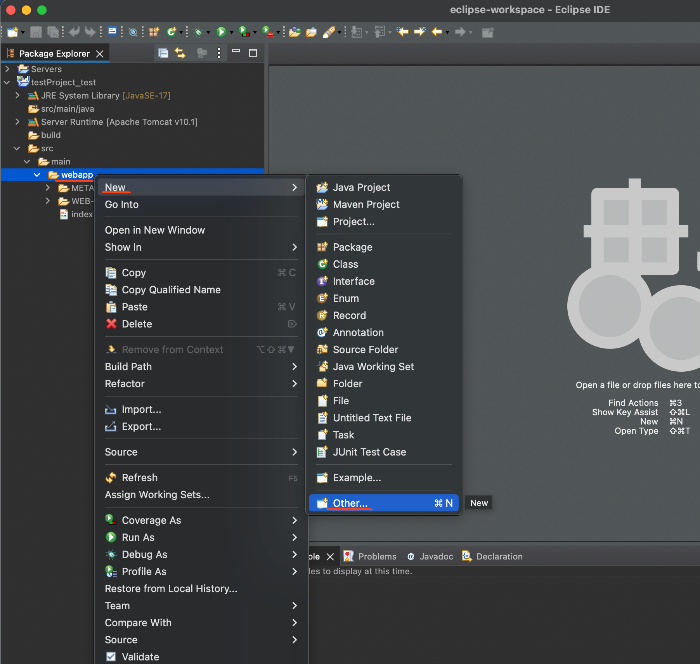Open the Run As submenu

click(x=201, y=537)
